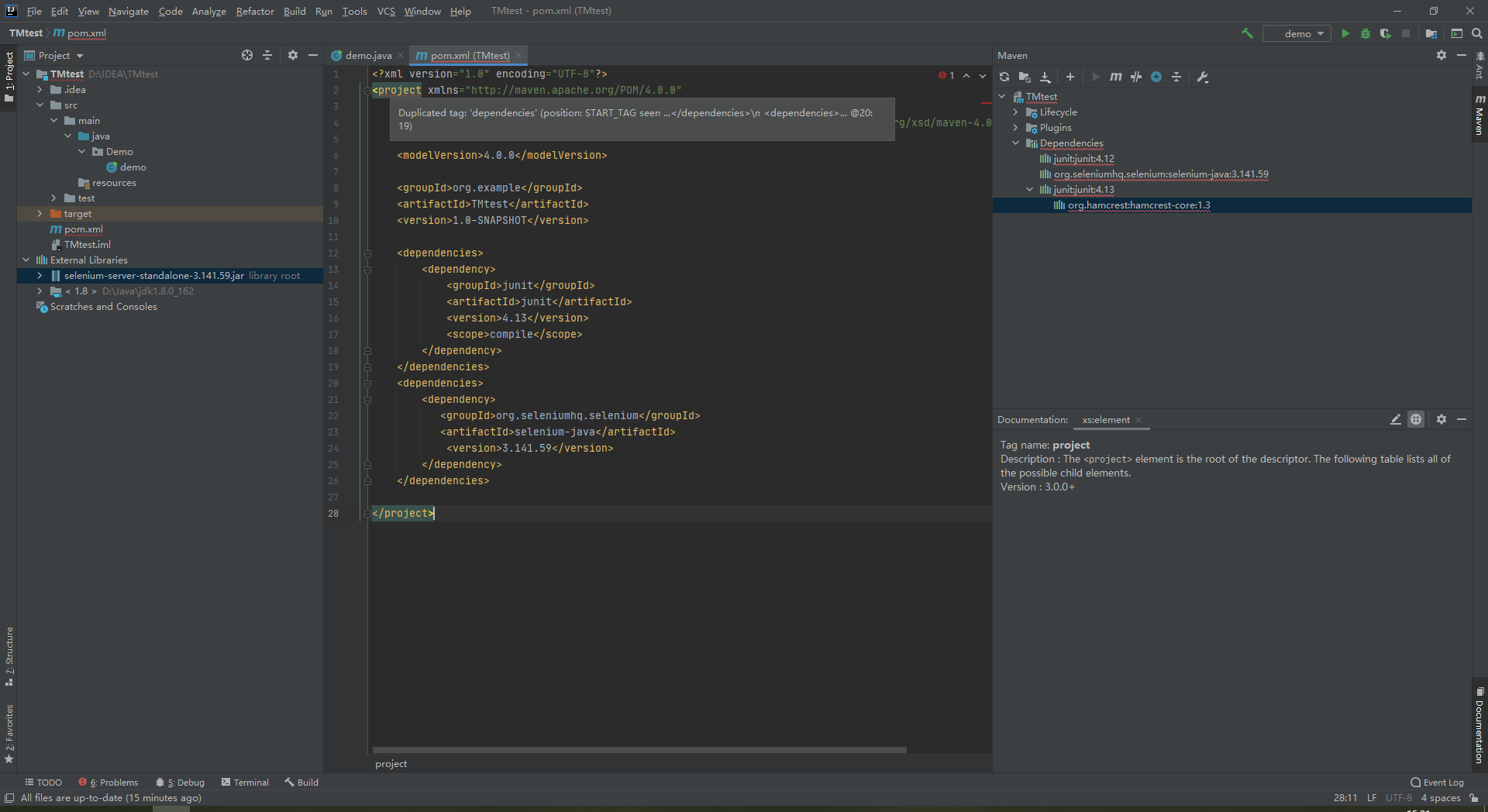Viewport: 1488px width, 812px height.
Task: Expand the target folder
Action: pyautogui.click(x=40, y=214)
